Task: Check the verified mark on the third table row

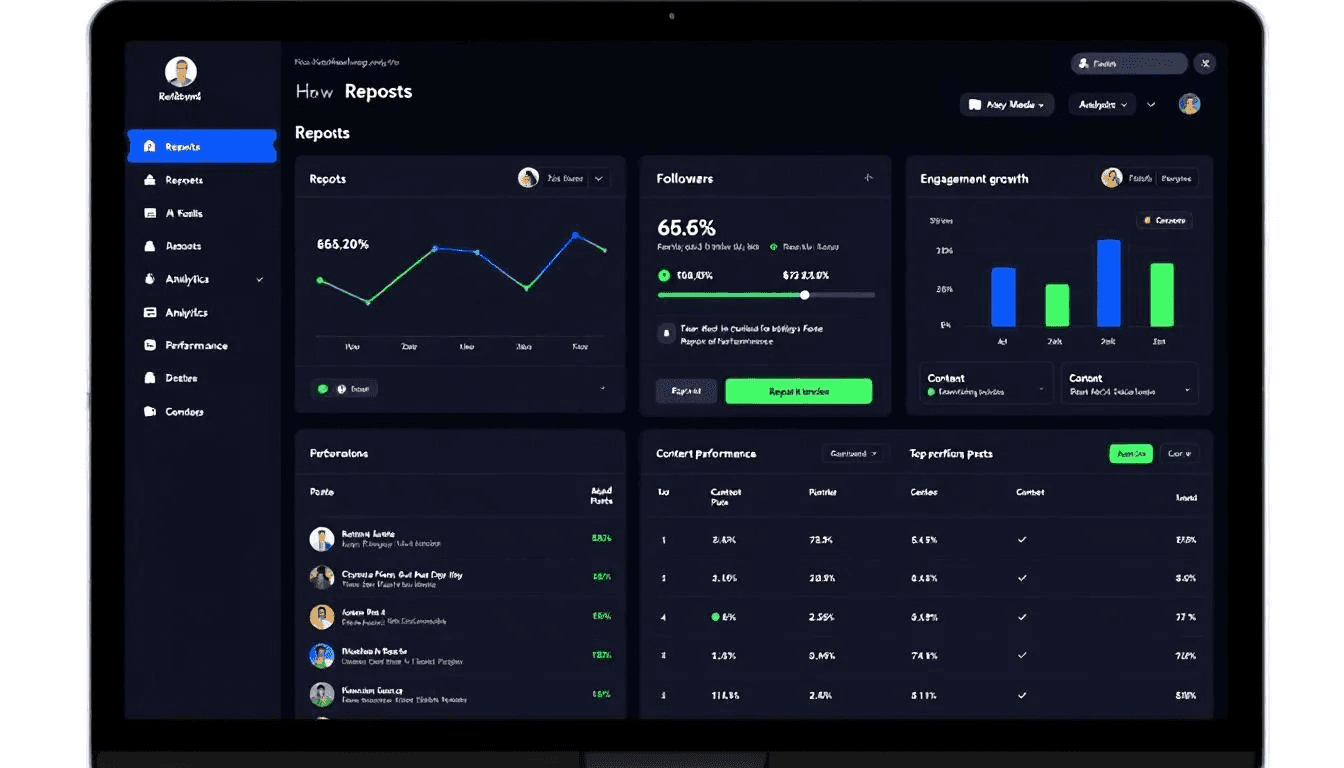Action: pos(1022,617)
